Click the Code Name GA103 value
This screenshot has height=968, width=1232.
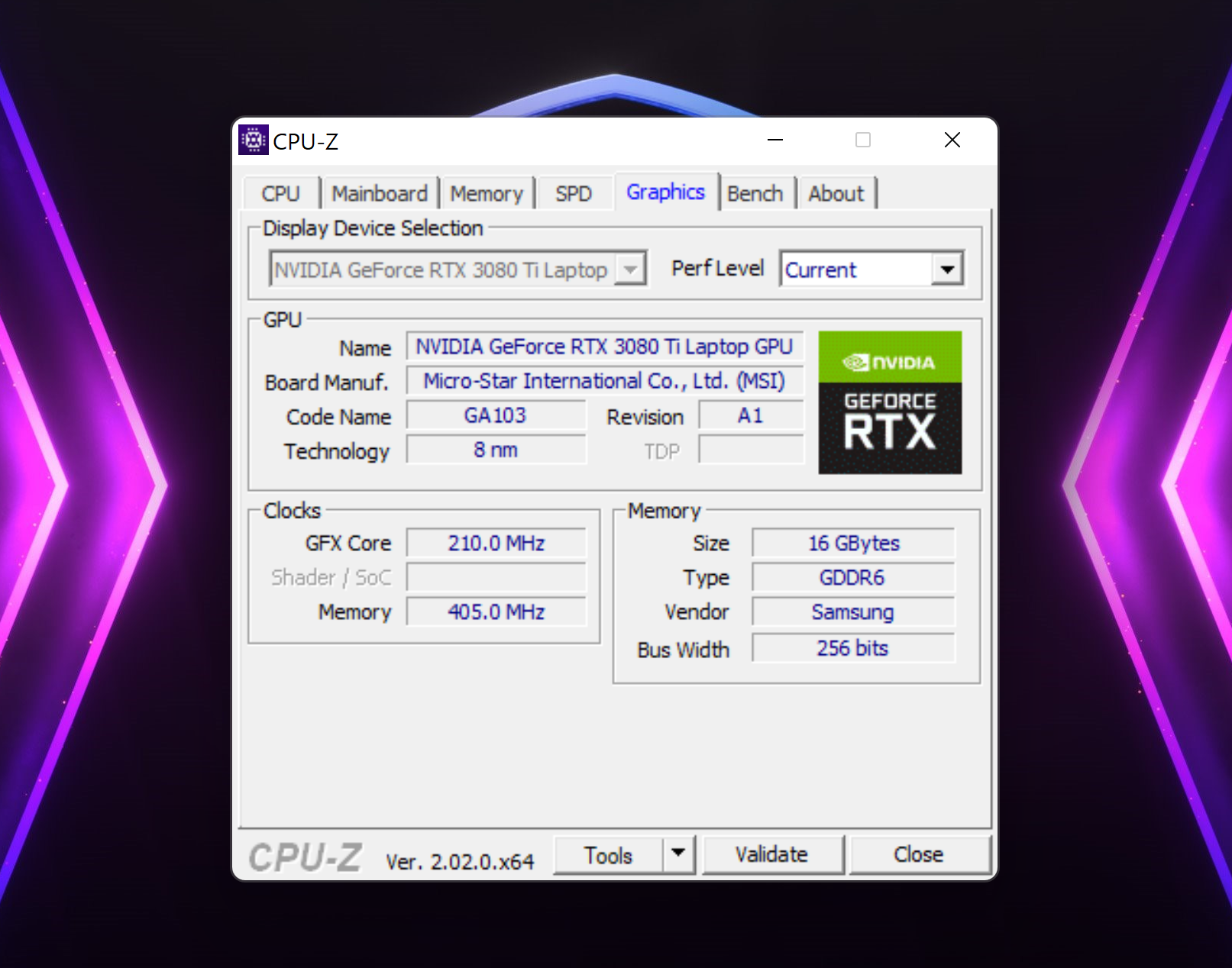pyautogui.click(x=496, y=415)
